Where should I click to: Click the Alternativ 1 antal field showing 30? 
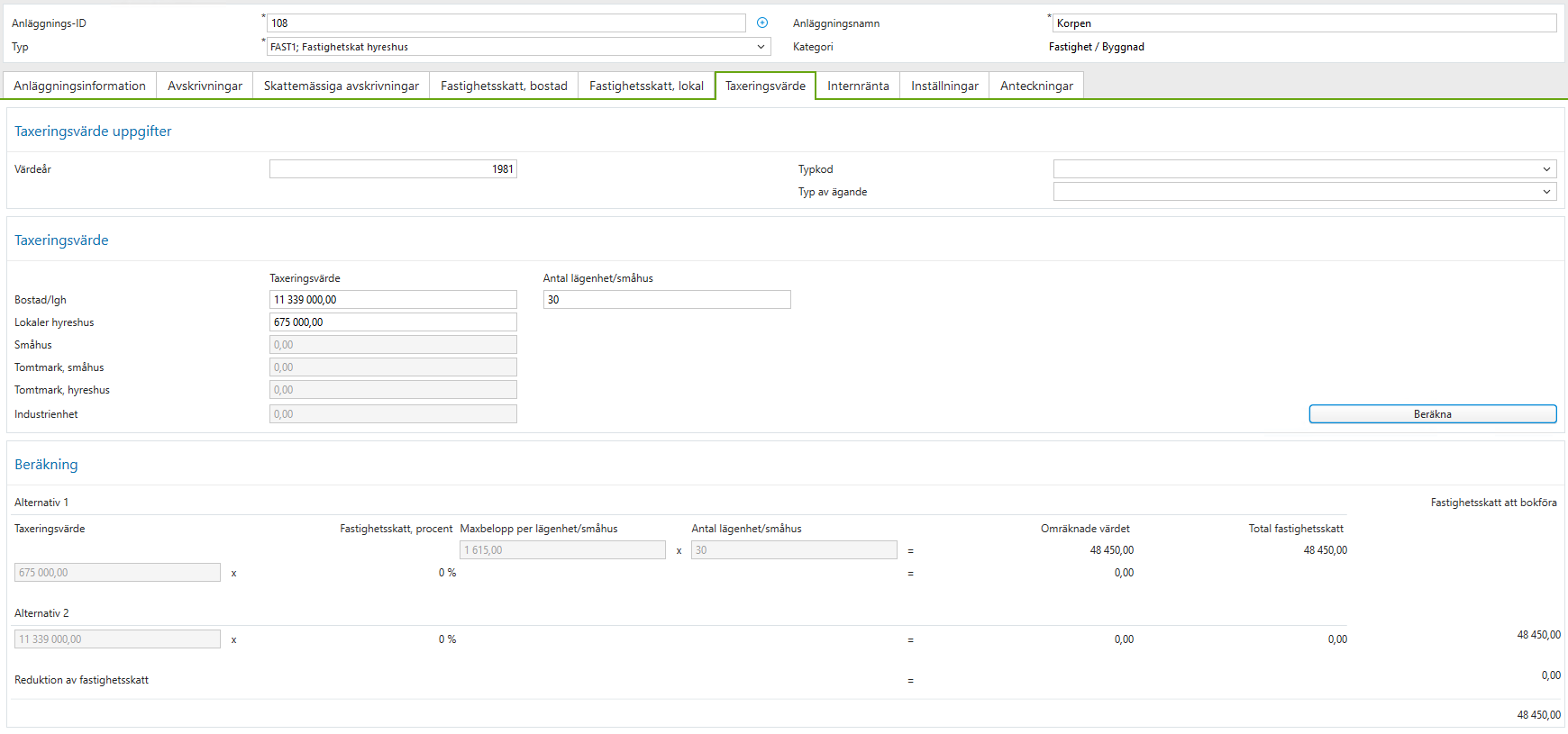click(x=794, y=550)
